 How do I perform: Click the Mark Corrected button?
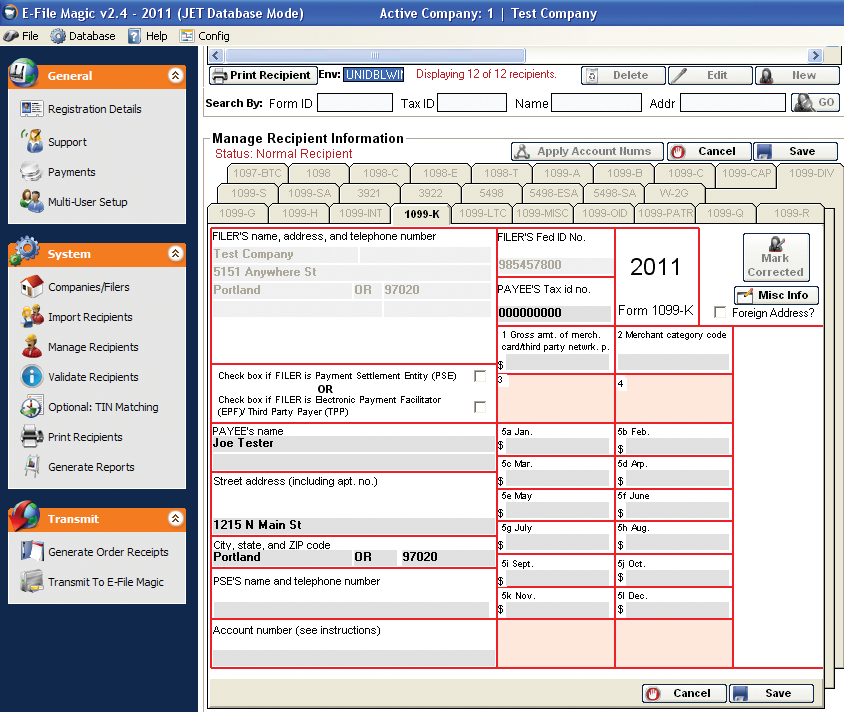click(x=775, y=258)
